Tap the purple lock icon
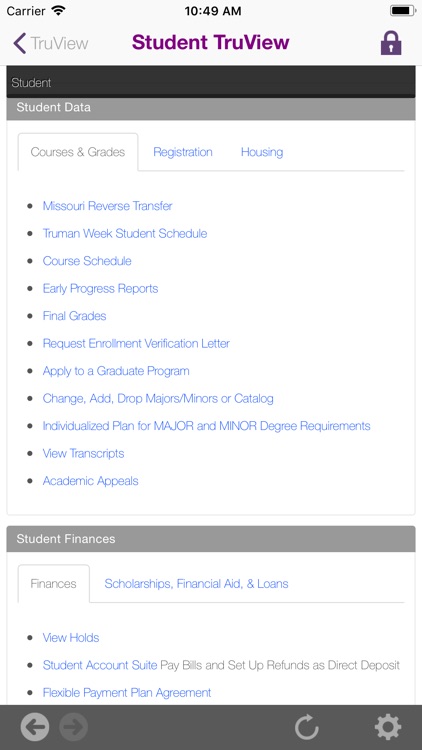Image resolution: width=422 pixels, height=750 pixels. (391, 43)
